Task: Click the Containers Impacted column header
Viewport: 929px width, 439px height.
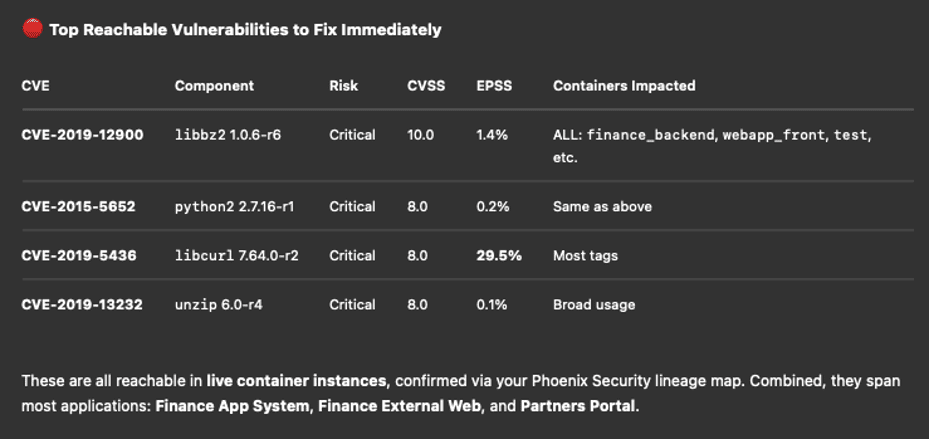Action: tap(624, 86)
